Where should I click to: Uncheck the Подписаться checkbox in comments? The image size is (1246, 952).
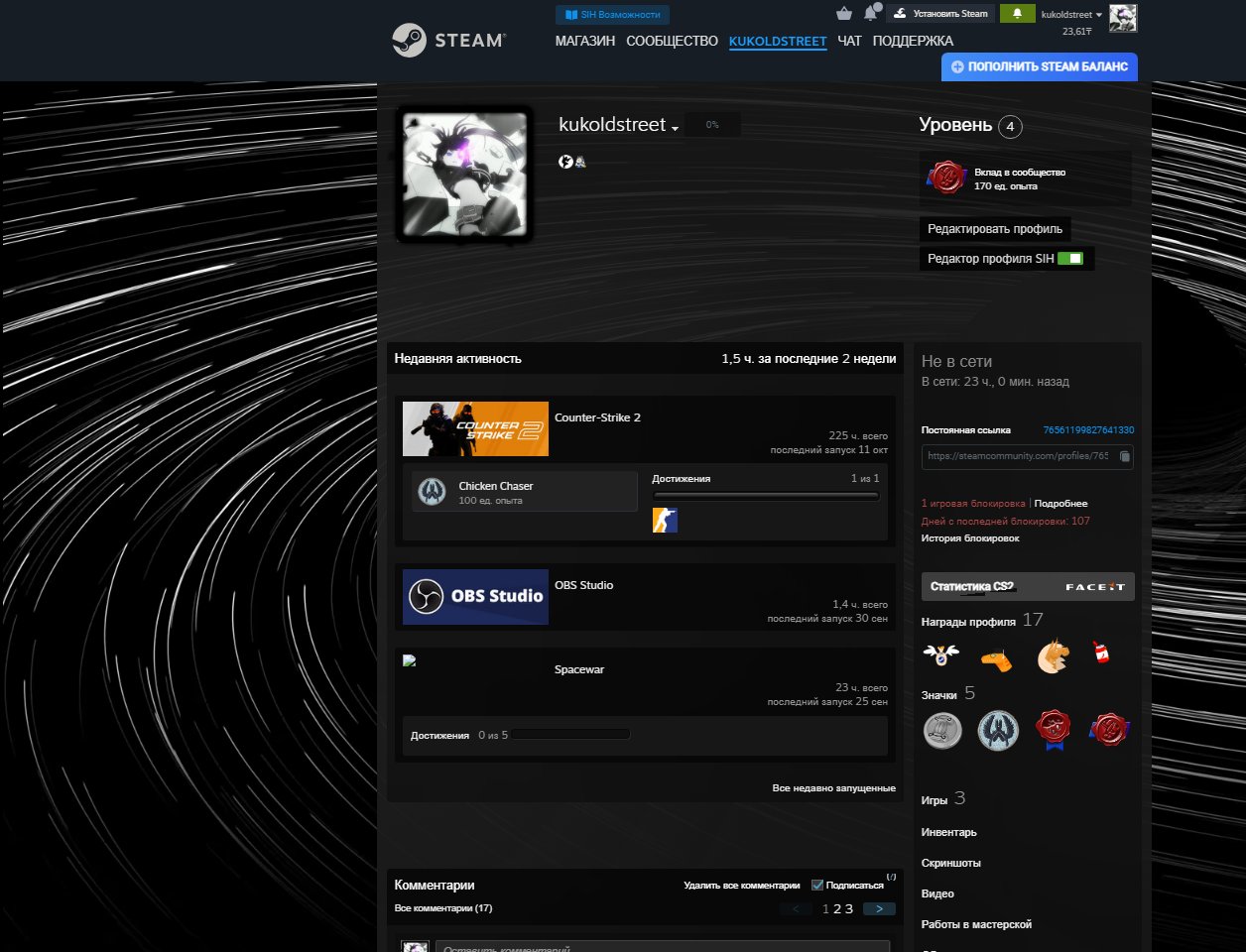coord(817,885)
